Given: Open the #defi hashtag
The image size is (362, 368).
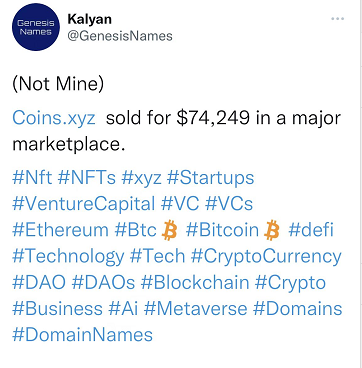Looking at the screenshot, I should (311, 230).
